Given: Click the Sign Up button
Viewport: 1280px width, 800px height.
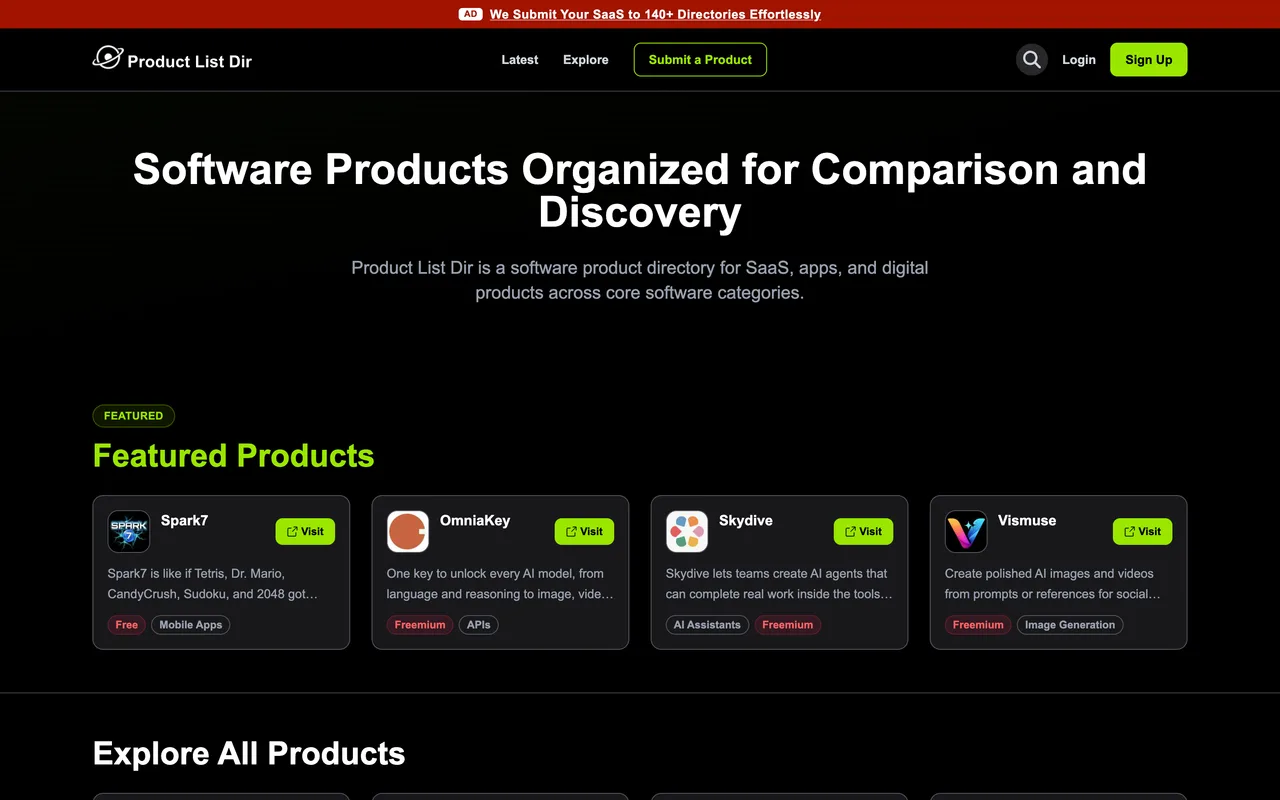Looking at the screenshot, I should pos(1149,60).
